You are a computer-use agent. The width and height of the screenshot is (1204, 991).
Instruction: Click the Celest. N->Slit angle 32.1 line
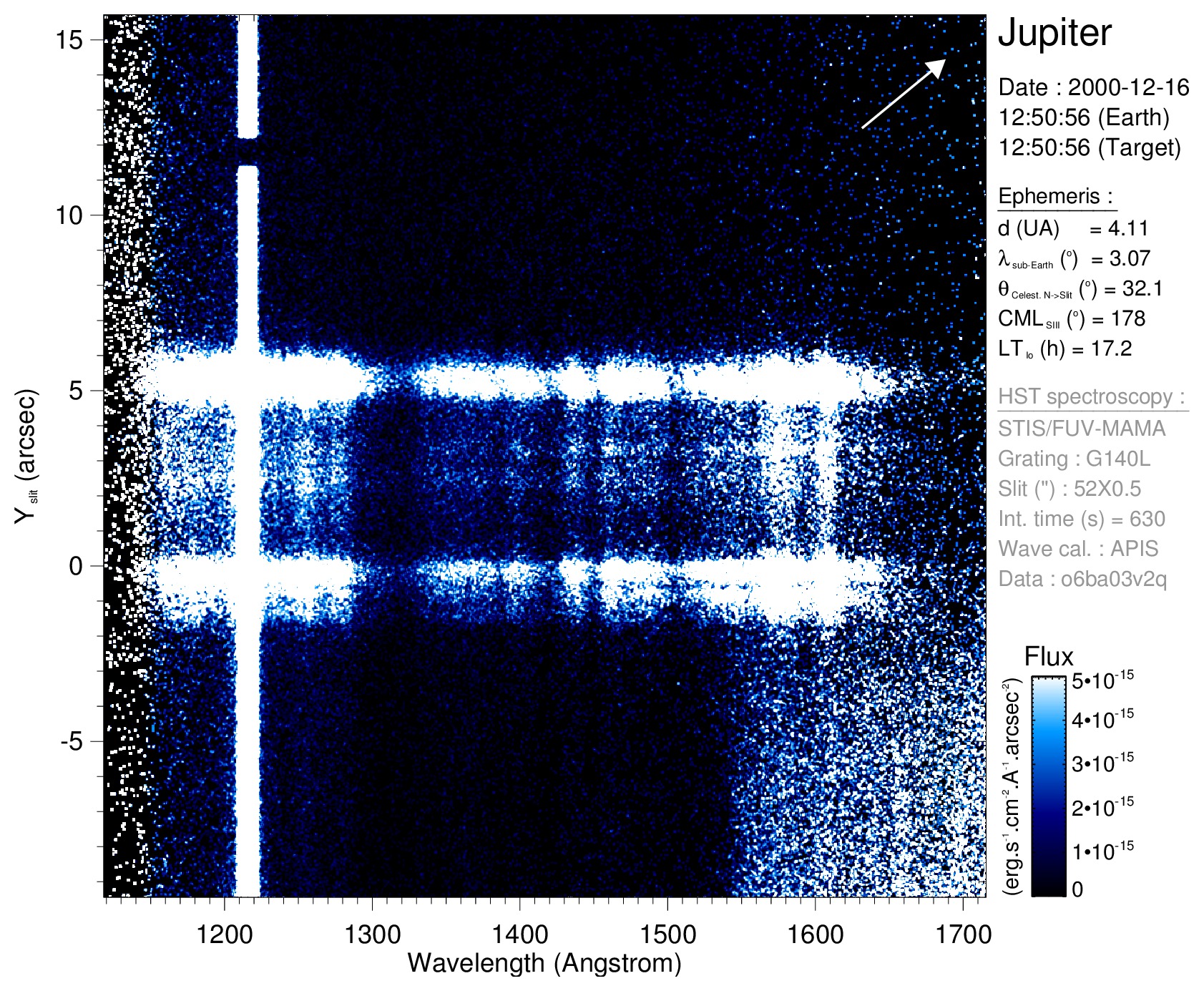(x=1080, y=288)
